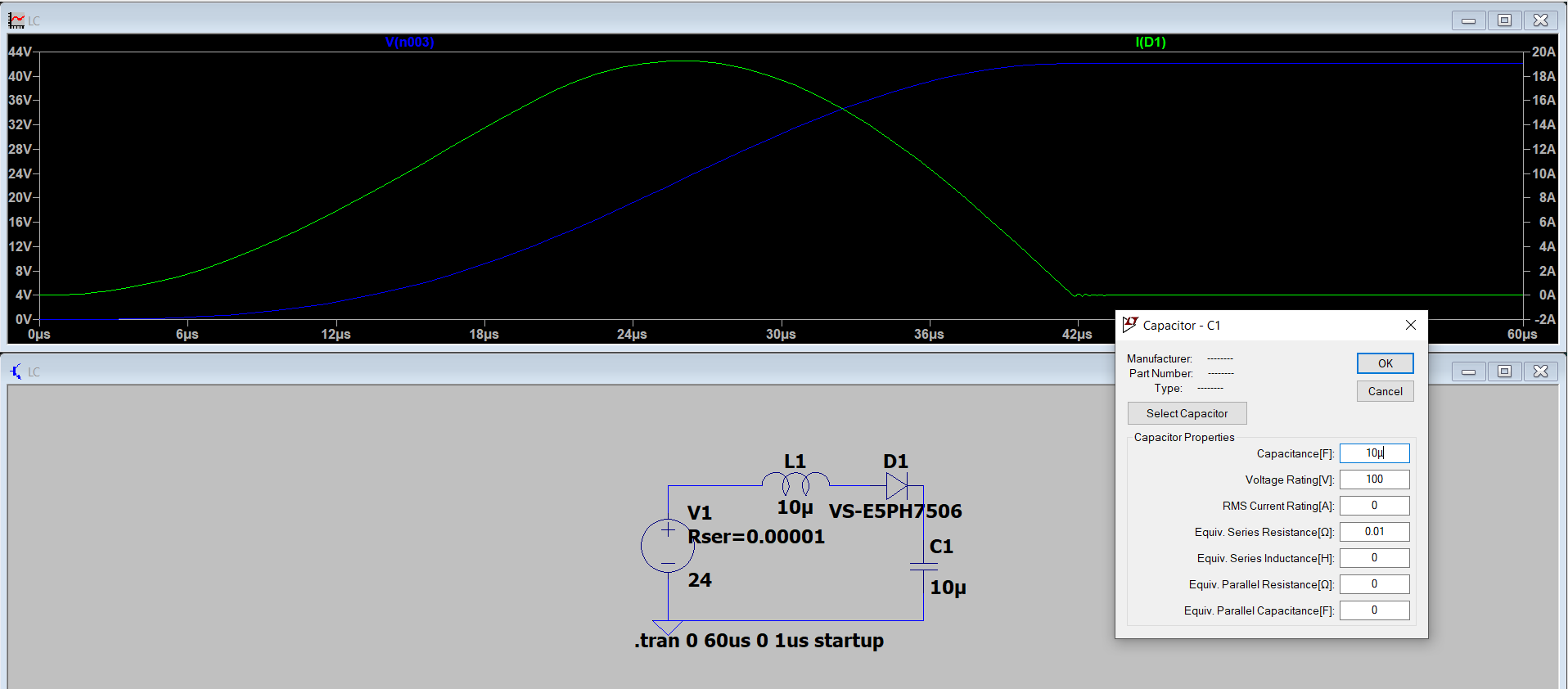Click the RMS Current Rating[A] field
The image size is (1568, 689).
click(x=1375, y=506)
